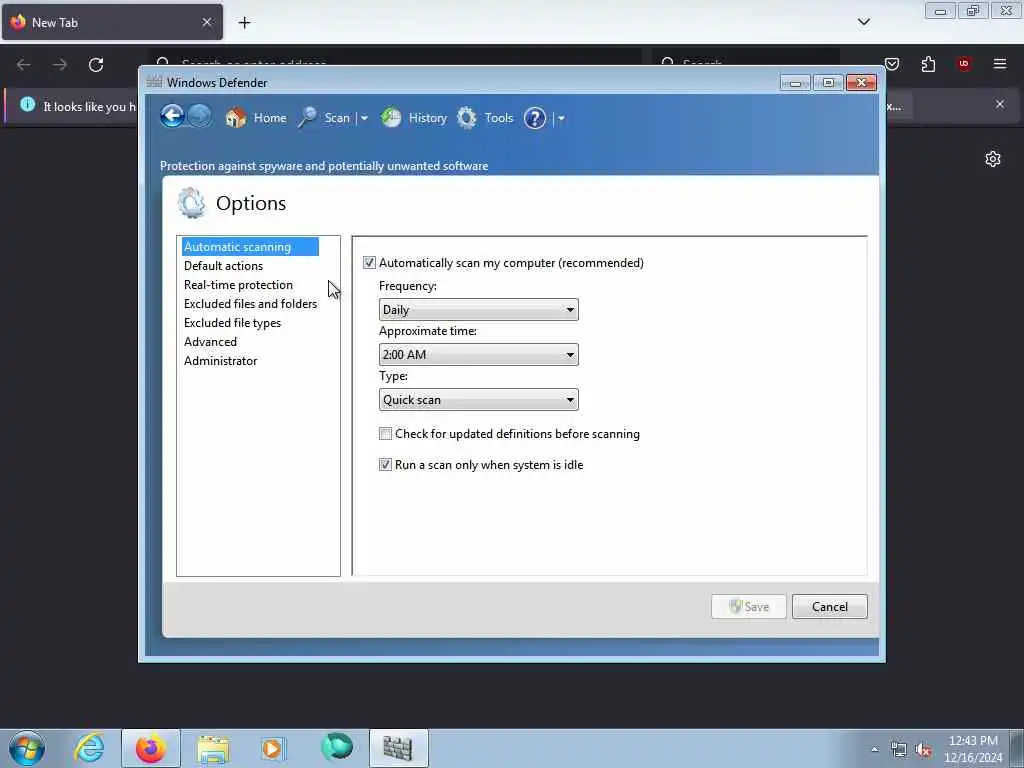
Task: Click the list all tabs chevron
Action: pos(863,22)
